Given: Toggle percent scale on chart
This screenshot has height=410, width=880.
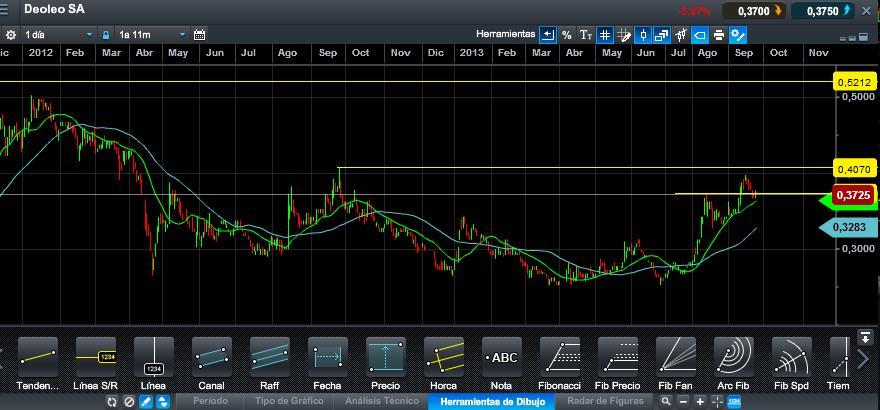Looking at the screenshot, I should (567, 34).
